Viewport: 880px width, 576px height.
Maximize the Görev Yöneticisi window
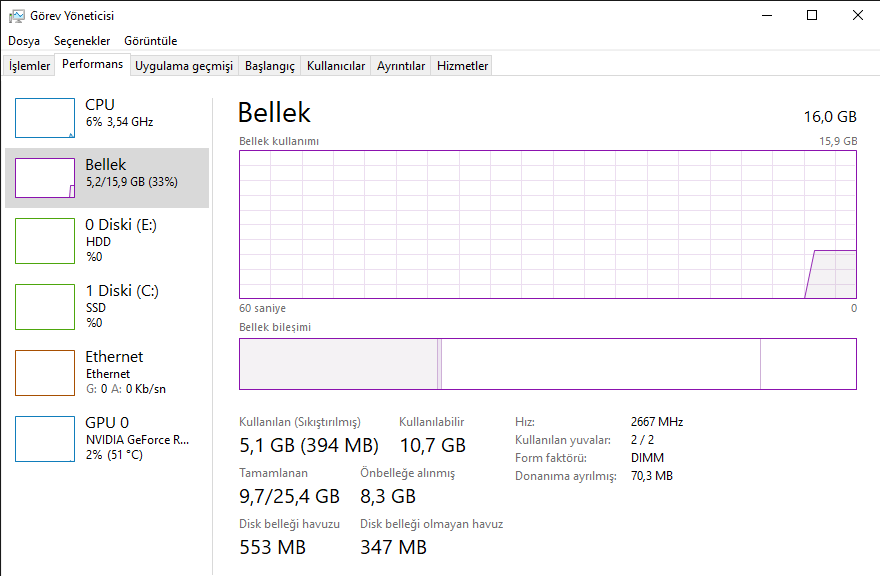812,15
